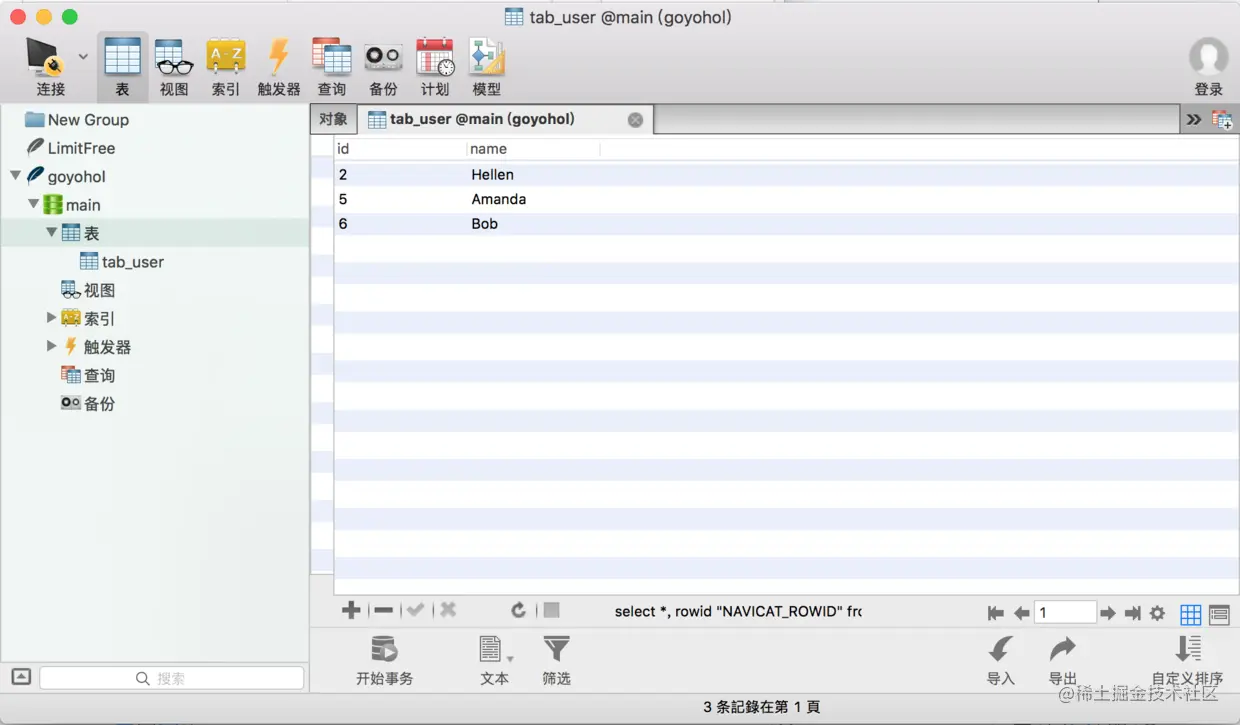Select the 索引 tree item
This screenshot has height=725, width=1240.
click(x=99, y=319)
